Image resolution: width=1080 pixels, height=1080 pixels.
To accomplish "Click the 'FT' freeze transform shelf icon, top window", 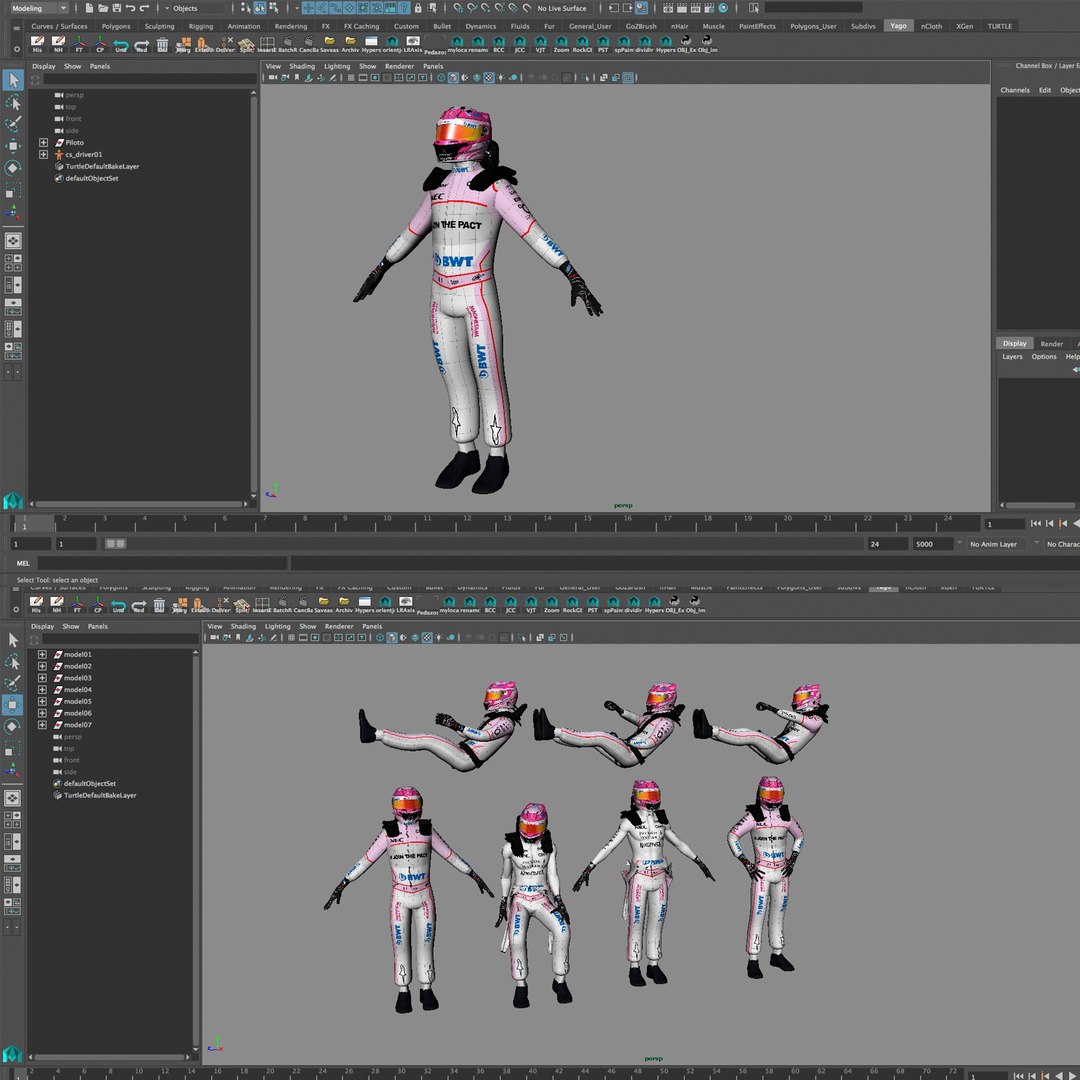I will pos(79,44).
